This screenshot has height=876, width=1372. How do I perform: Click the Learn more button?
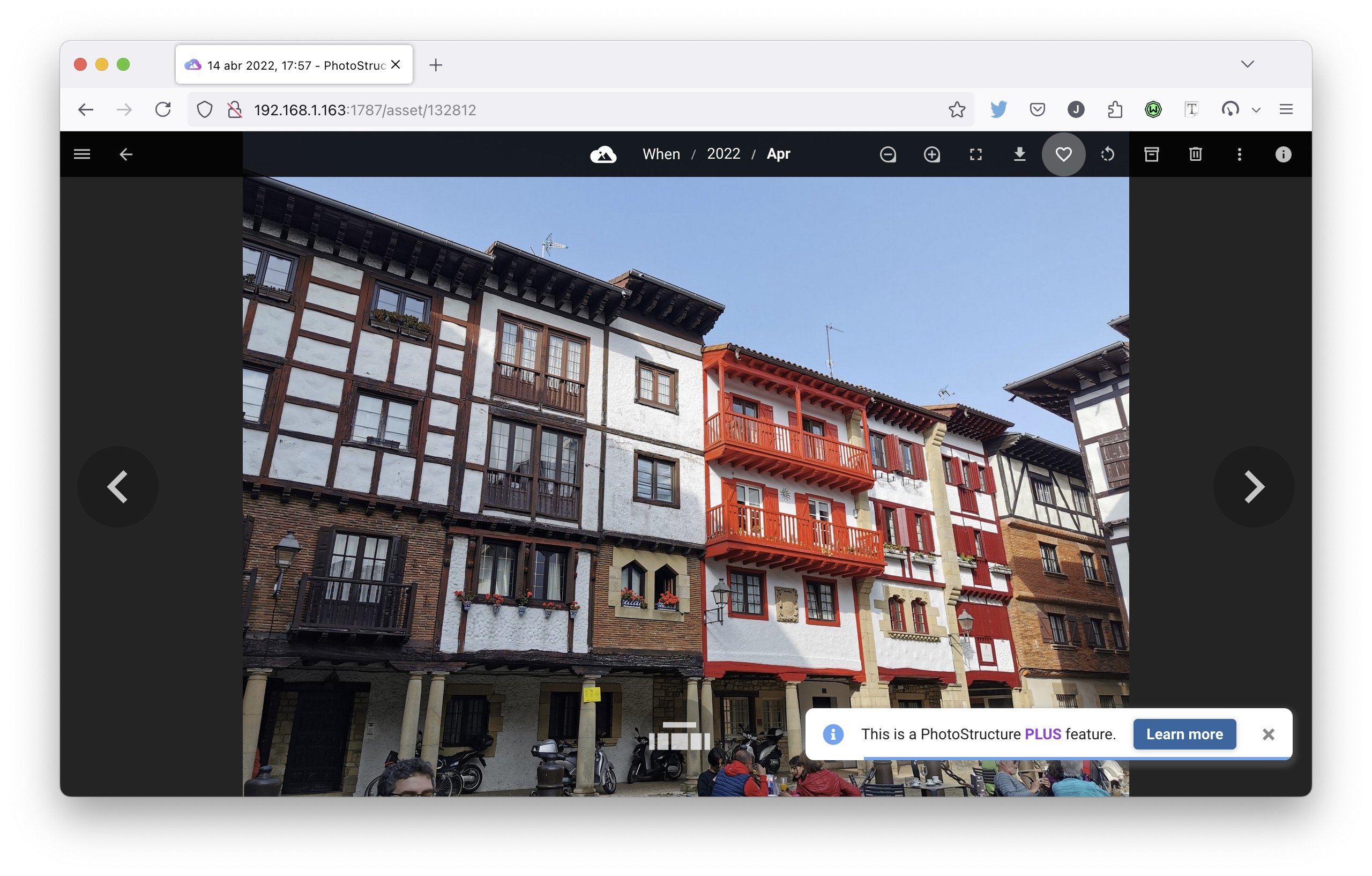tap(1184, 734)
